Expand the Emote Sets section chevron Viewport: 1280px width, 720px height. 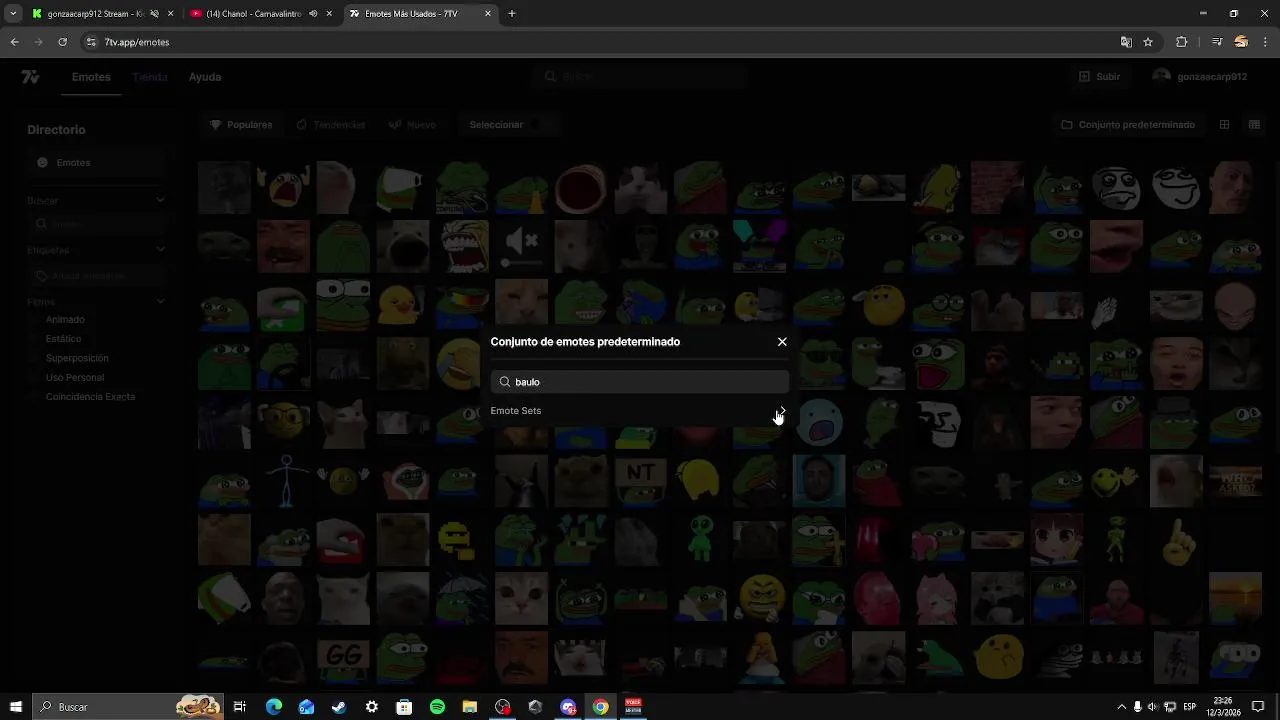click(x=781, y=411)
